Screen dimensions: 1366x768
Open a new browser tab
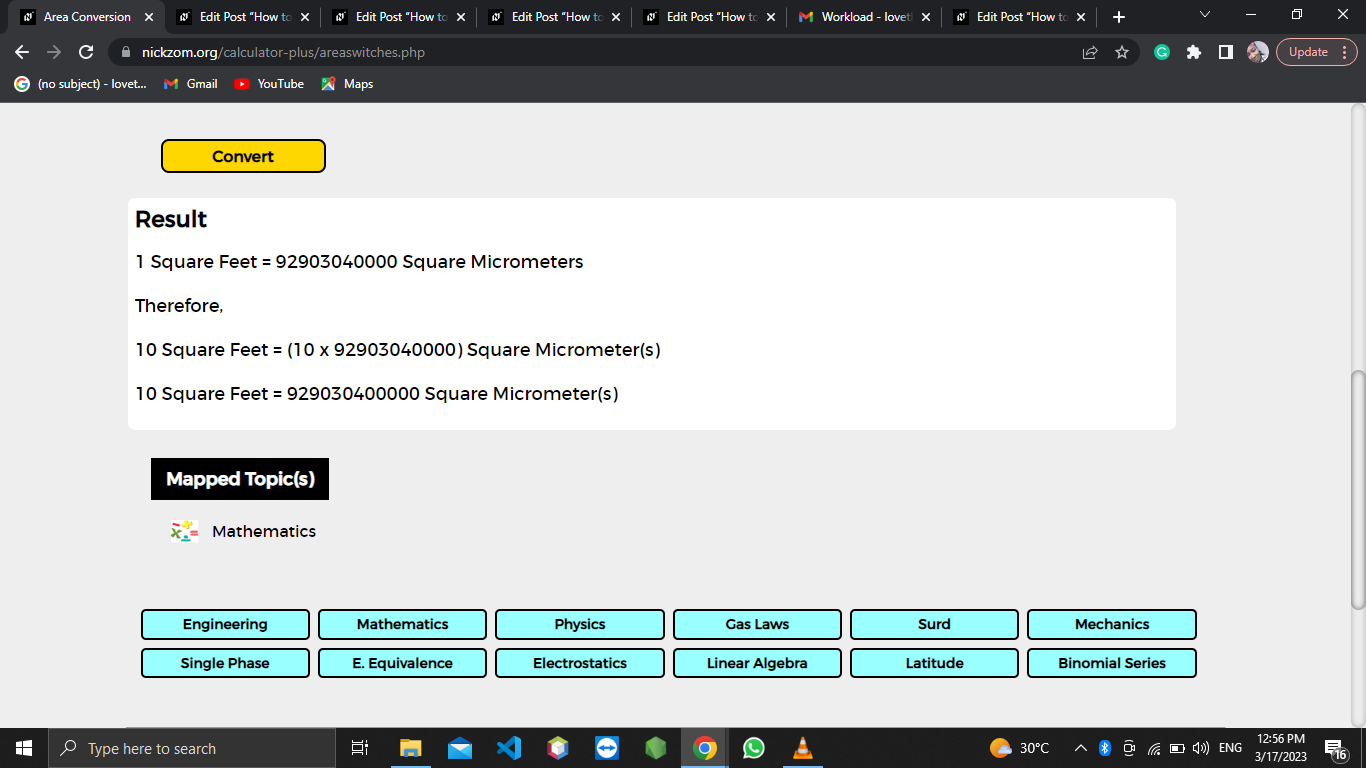pyautogui.click(x=1119, y=17)
